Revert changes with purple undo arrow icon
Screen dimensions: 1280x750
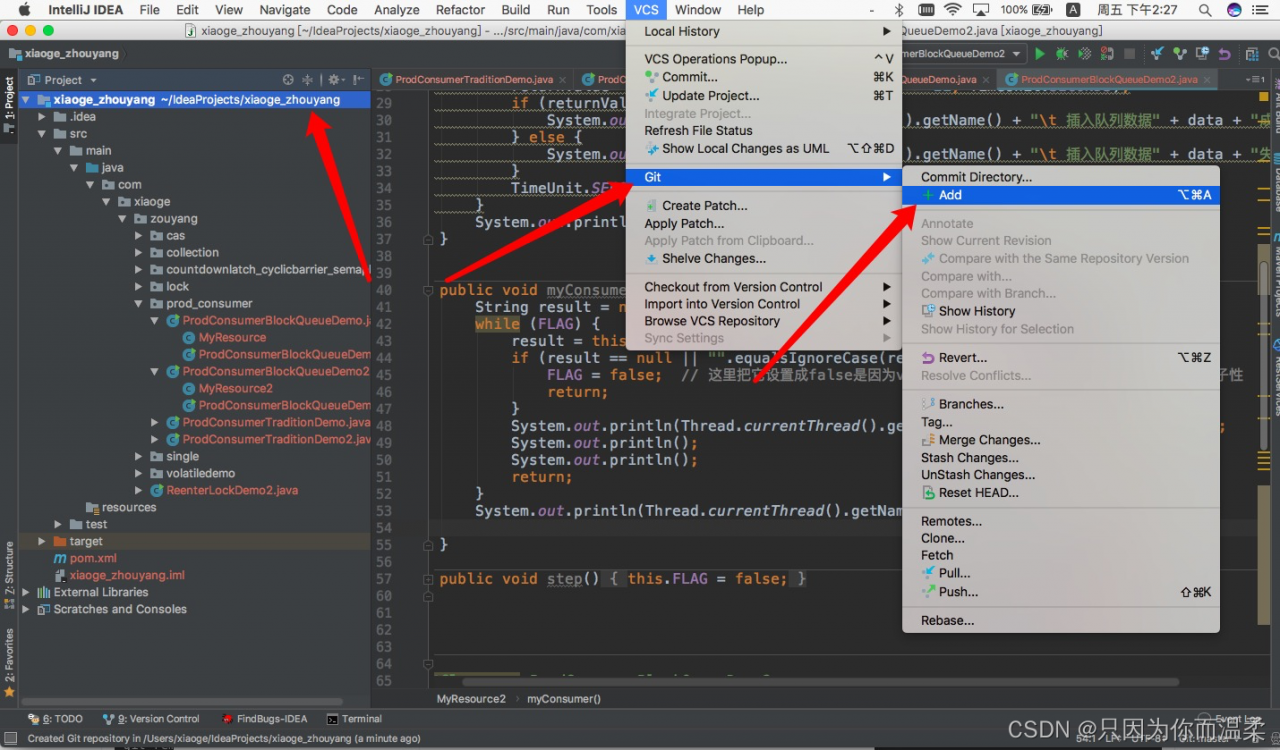click(1225, 54)
